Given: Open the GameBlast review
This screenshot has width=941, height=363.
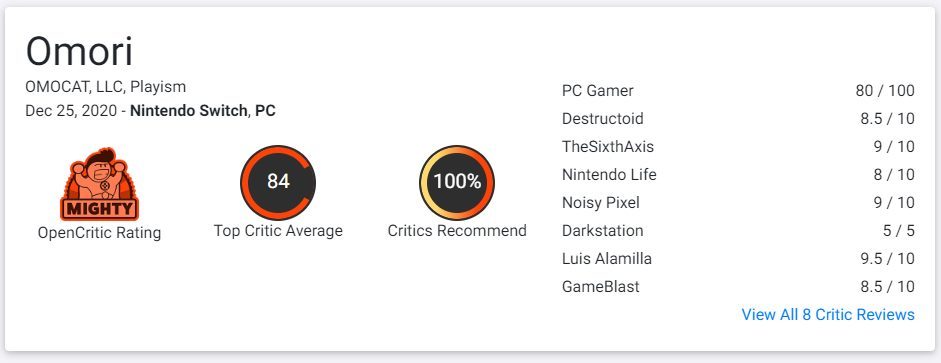Looking at the screenshot, I should click(x=601, y=287).
